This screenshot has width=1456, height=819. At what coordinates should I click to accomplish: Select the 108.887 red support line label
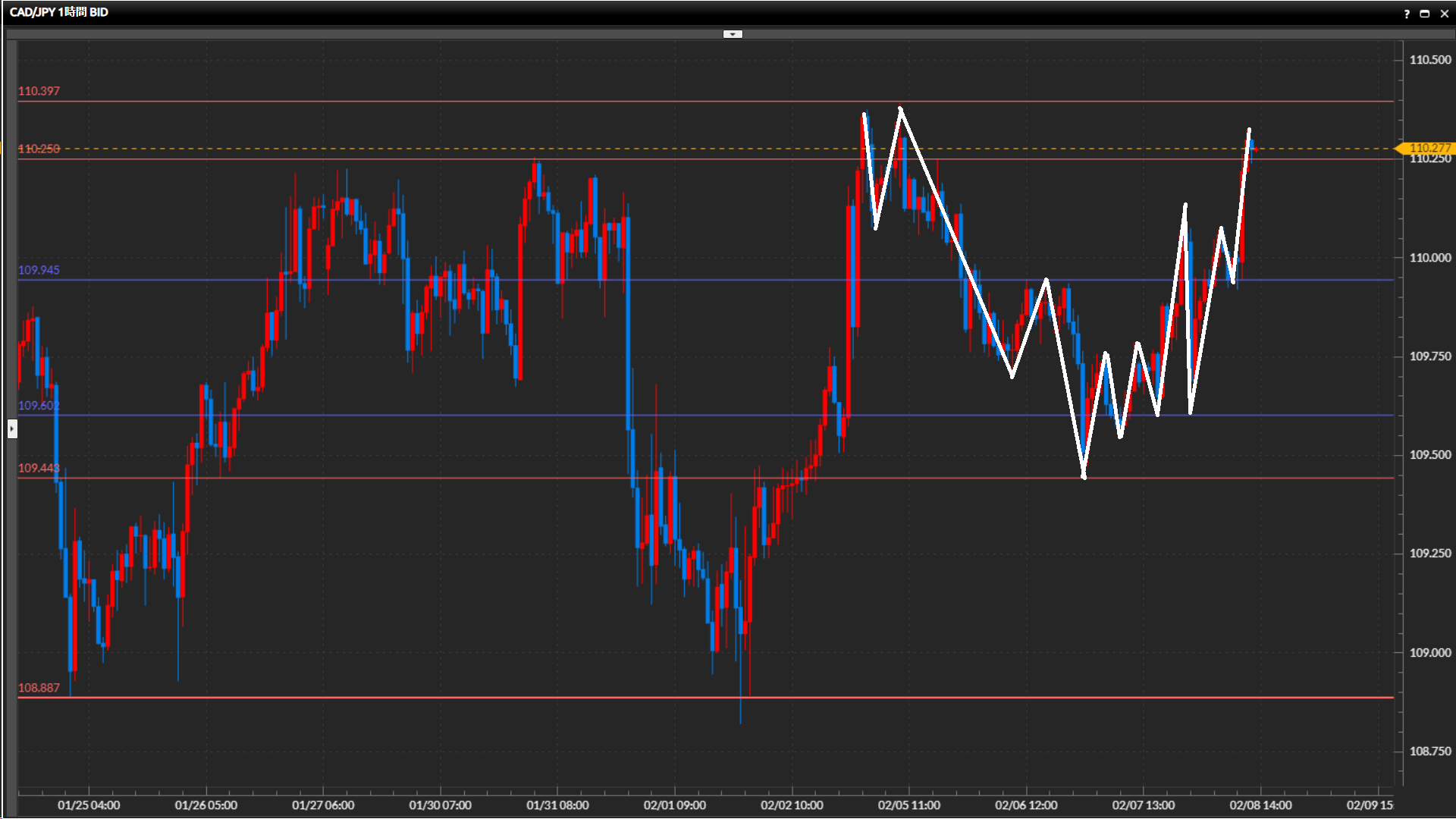(x=39, y=688)
